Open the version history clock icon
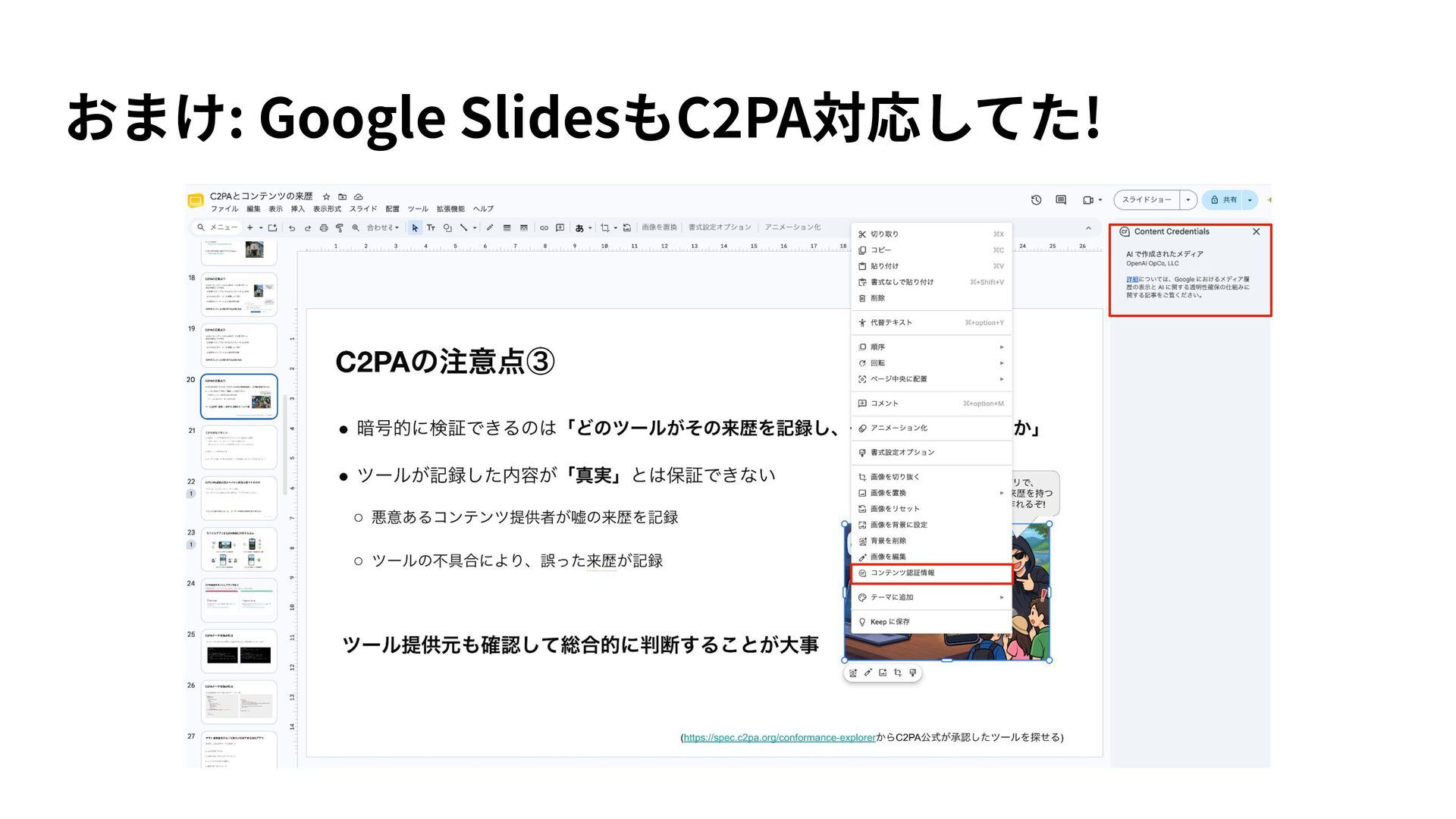The image size is (1456, 819). 1036,200
